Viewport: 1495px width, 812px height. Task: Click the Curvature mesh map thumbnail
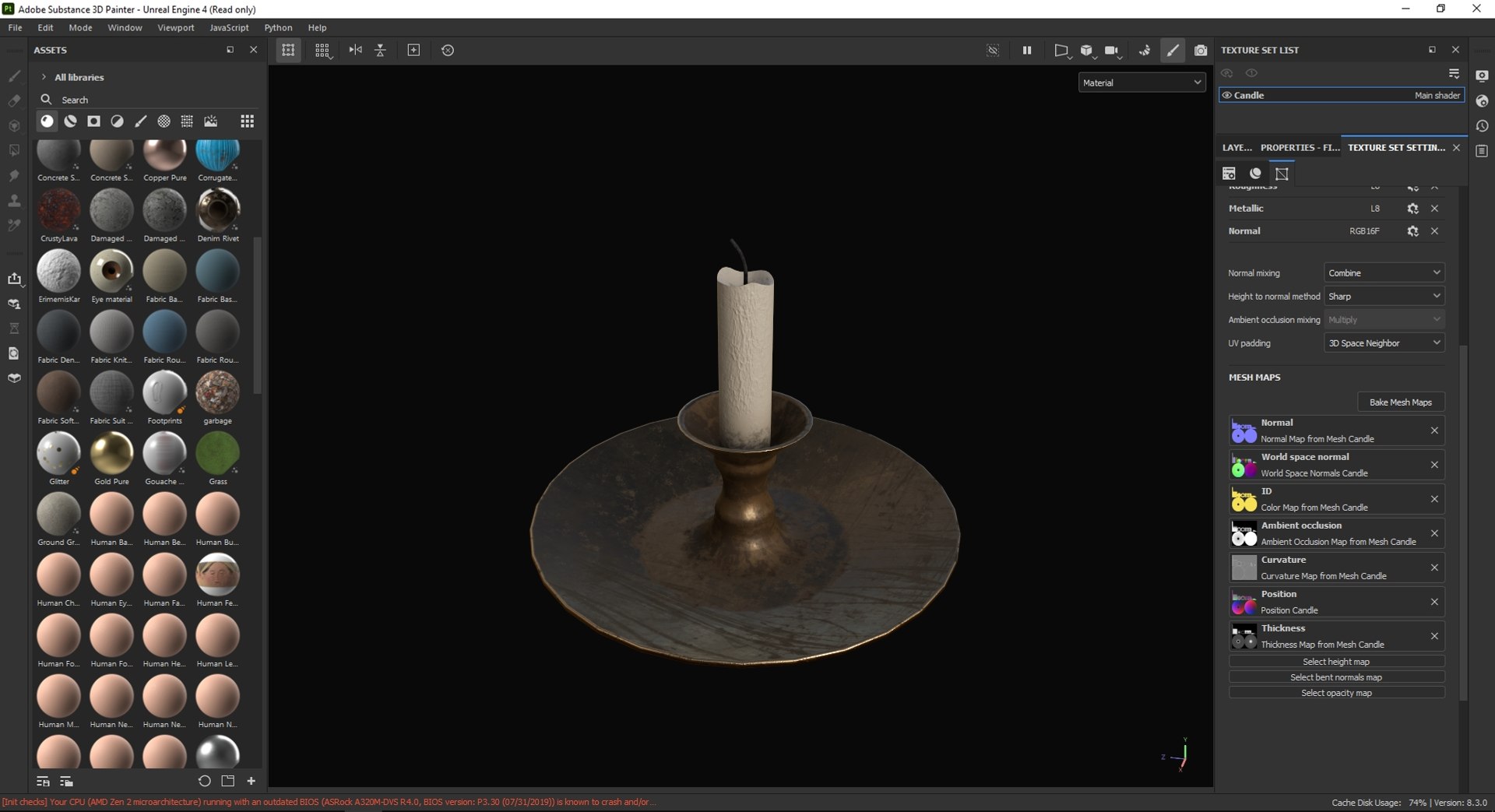pyautogui.click(x=1244, y=568)
